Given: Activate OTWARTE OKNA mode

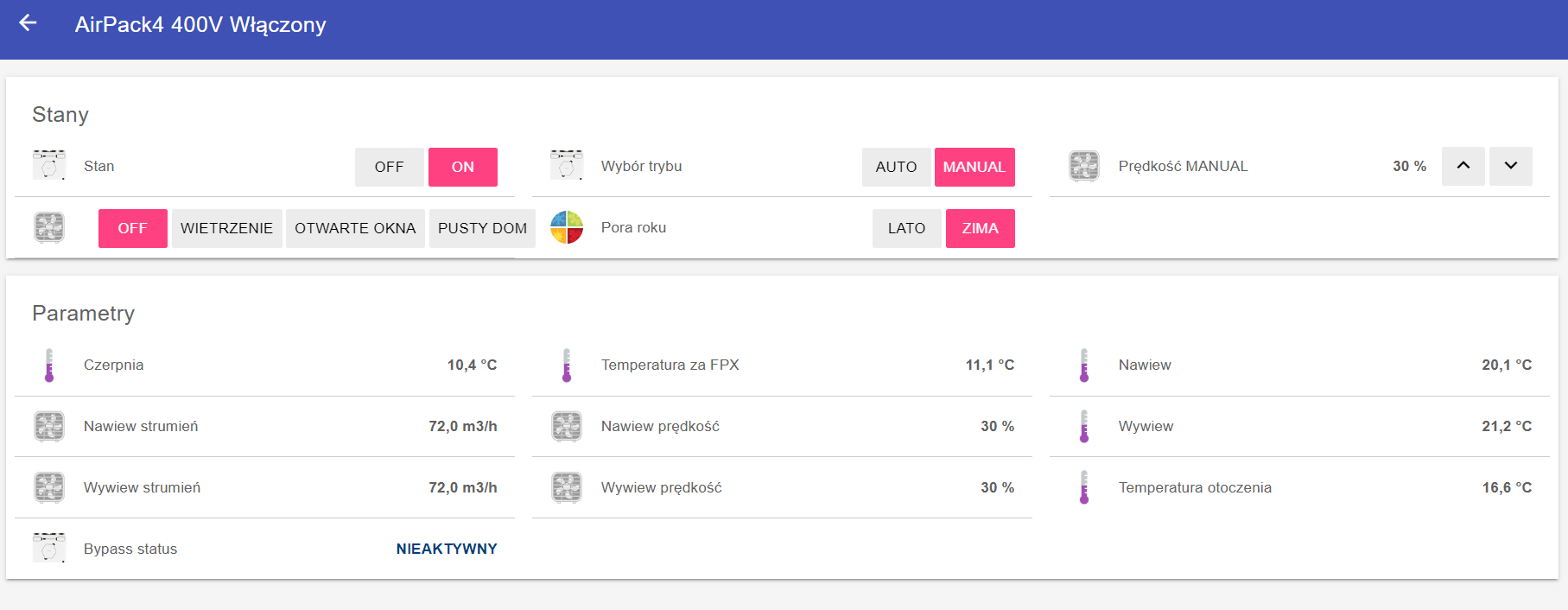Looking at the screenshot, I should [356, 228].
